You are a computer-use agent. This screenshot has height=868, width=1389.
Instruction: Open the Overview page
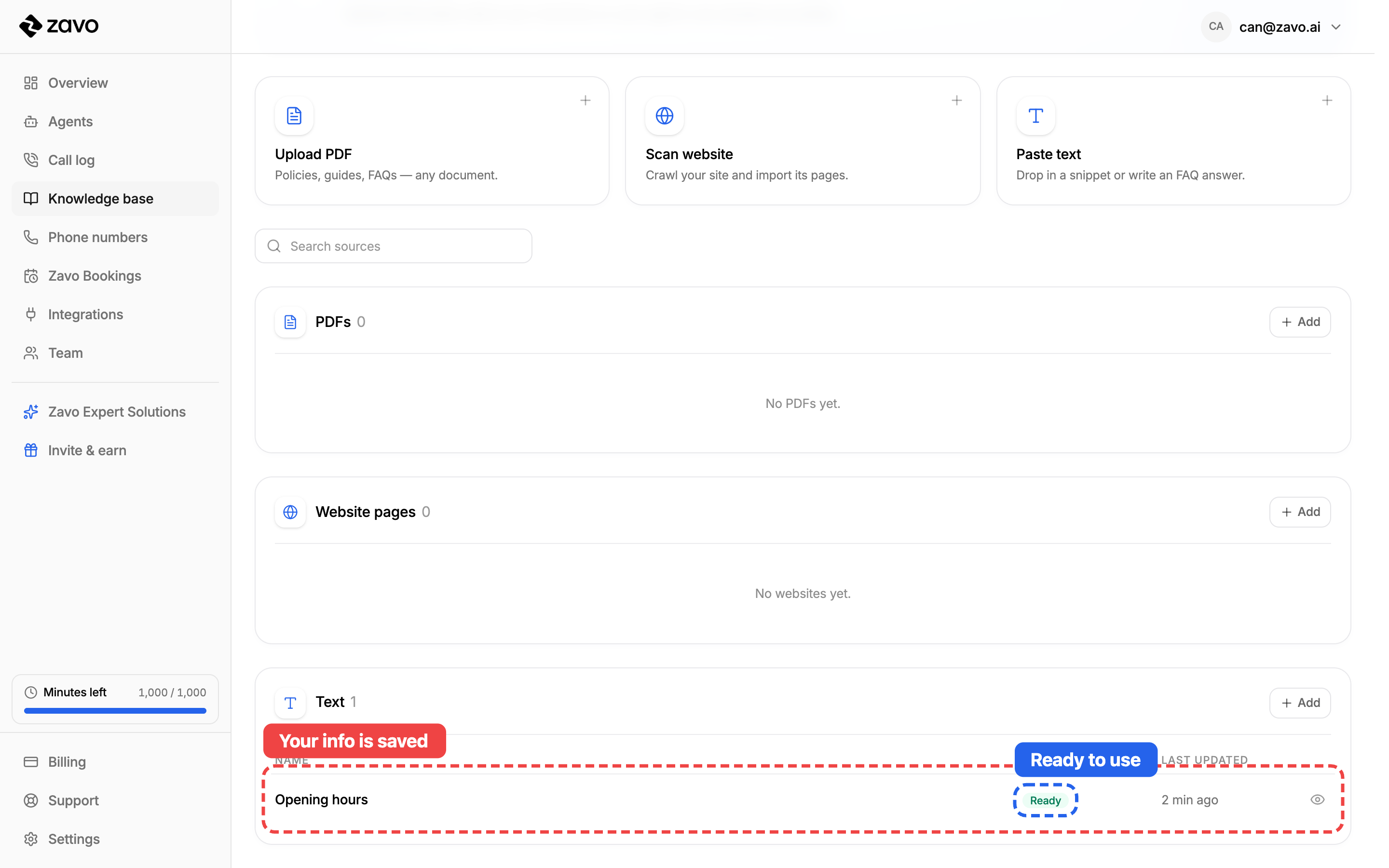(115, 82)
